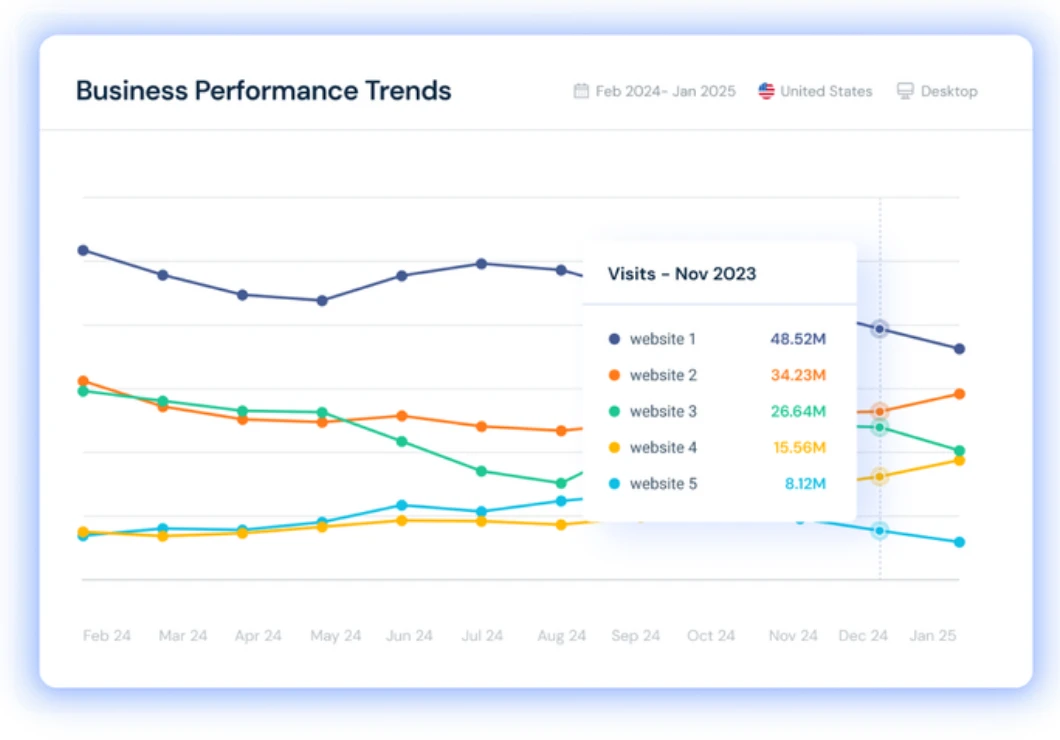The width and height of the screenshot is (1060, 740).
Task: Click the Feb 24 axis label
Action: tap(107, 635)
